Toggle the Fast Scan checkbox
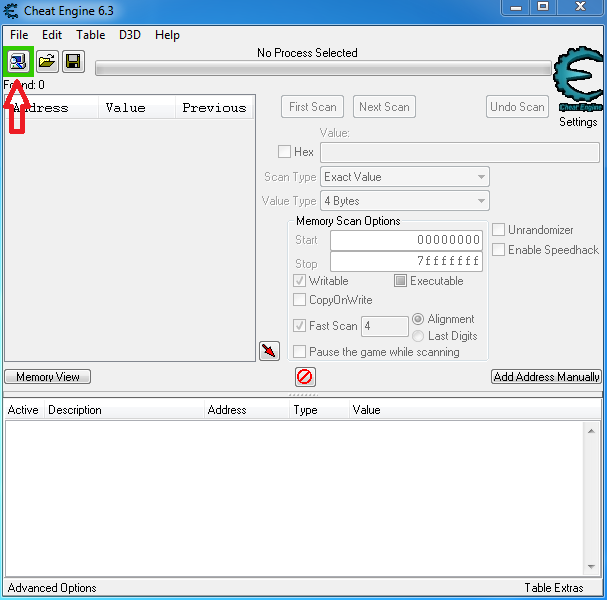The height and width of the screenshot is (600, 607). [299, 326]
